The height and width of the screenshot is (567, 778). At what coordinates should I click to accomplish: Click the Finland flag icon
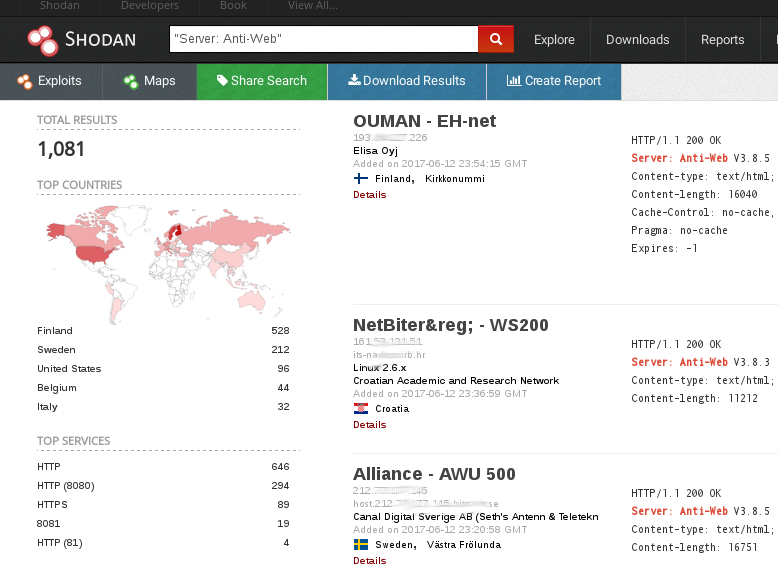click(361, 179)
